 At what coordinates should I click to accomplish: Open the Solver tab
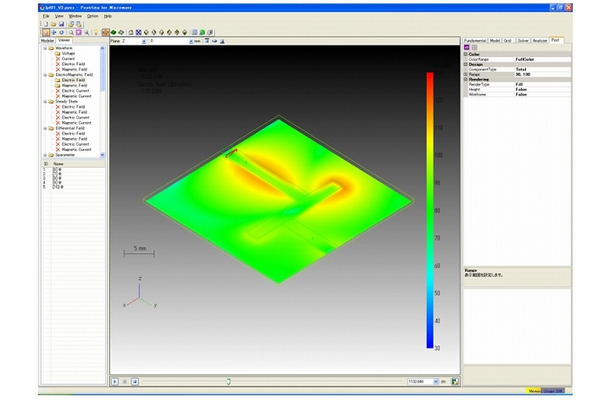pos(523,40)
